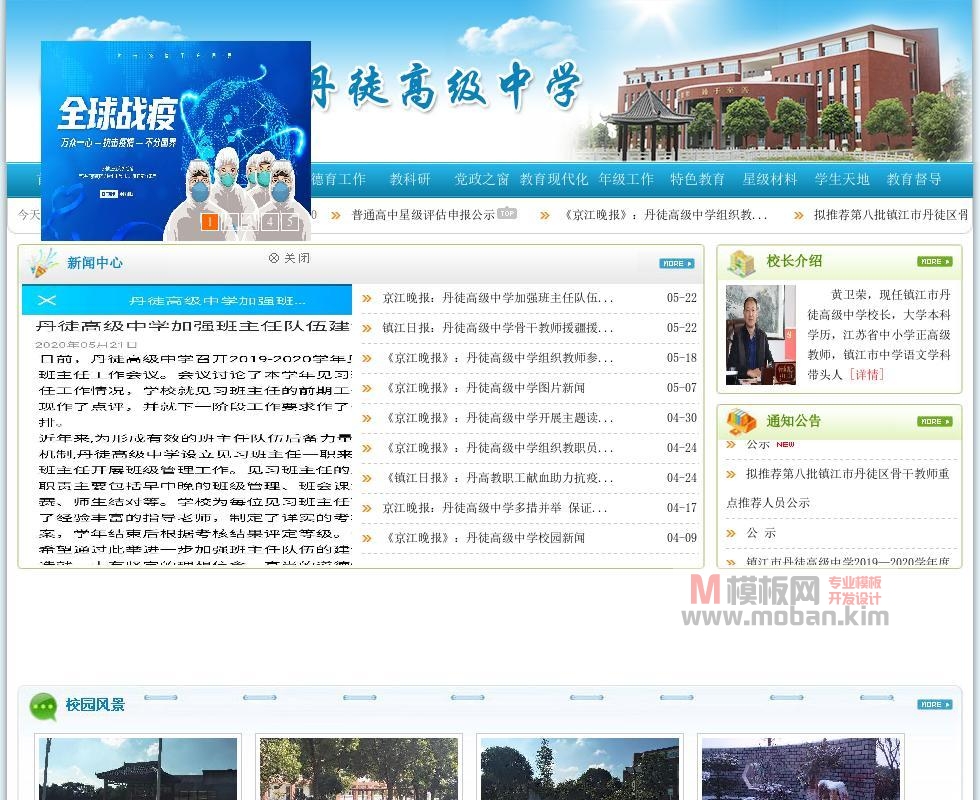Viewport: 980px width, 800px height.
Task: Click arrow bullet beside 04-09 news item
Action: click(x=367, y=538)
